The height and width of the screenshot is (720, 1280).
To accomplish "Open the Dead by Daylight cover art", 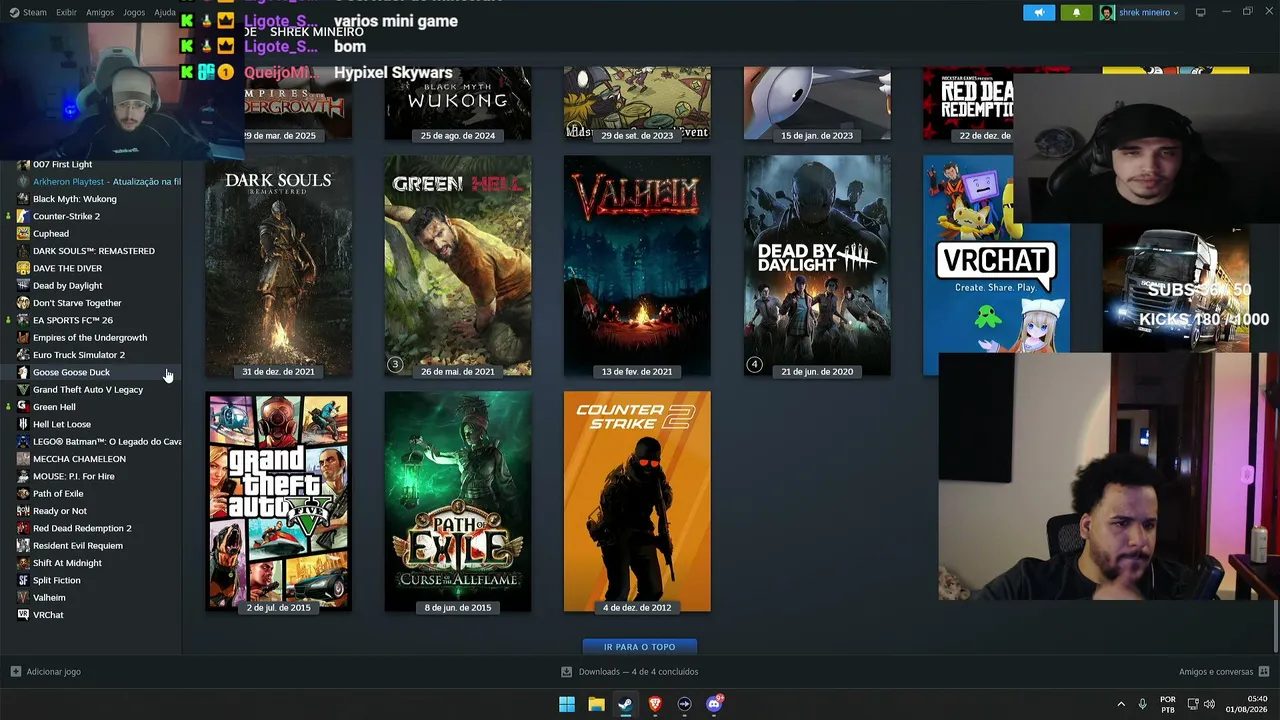I will pyautogui.click(x=817, y=266).
